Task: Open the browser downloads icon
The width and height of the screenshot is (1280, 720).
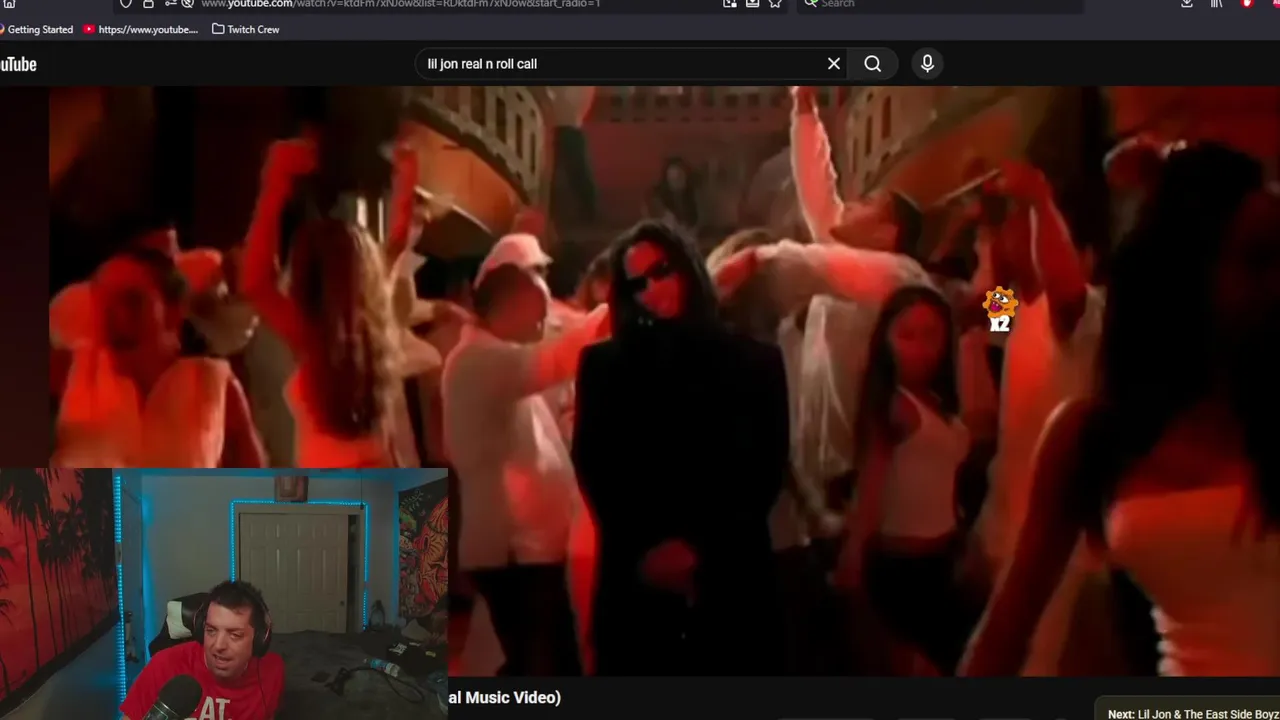Action: point(1187,4)
